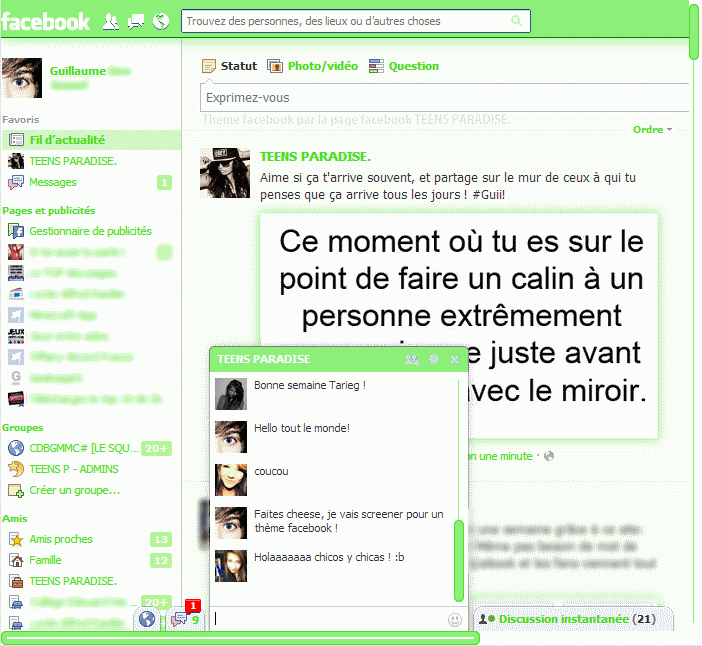This screenshot has width=702, height=646.
Task: Open TEENS PARADISE. list under Amis
Action: pyautogui.click(x=73, y=581)
